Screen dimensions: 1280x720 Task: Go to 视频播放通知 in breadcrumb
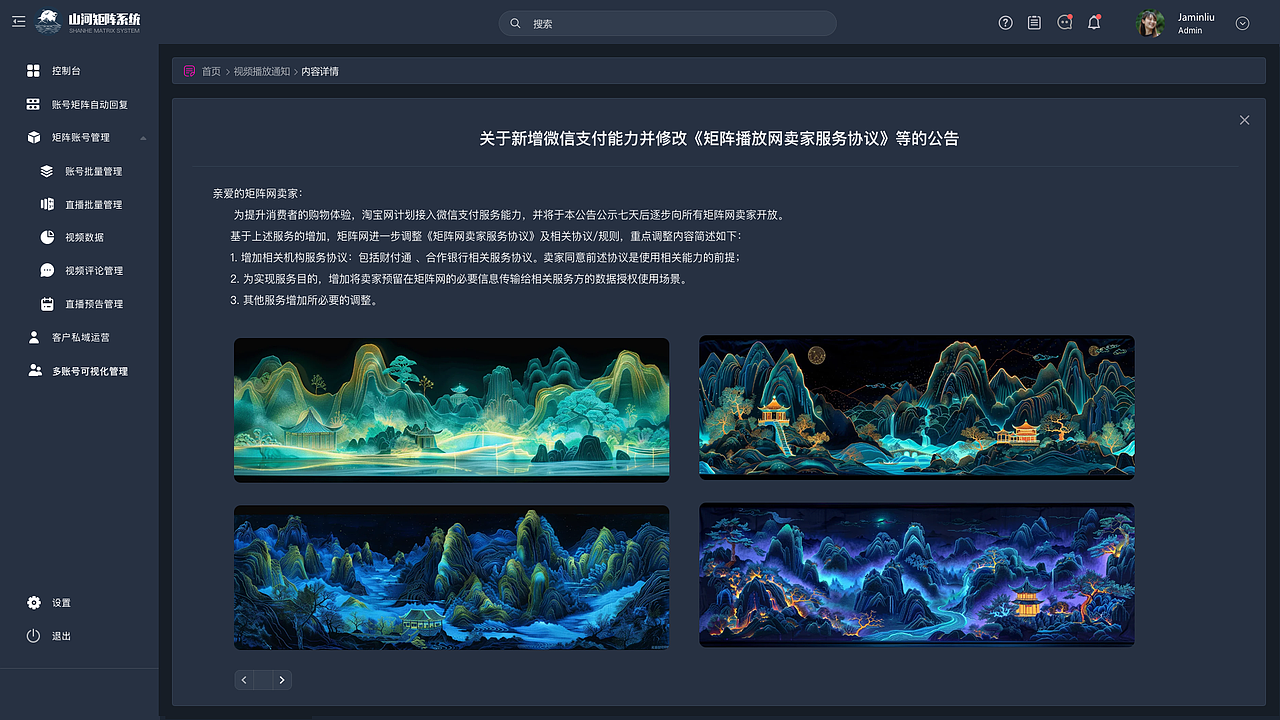(x=262, y=72)
